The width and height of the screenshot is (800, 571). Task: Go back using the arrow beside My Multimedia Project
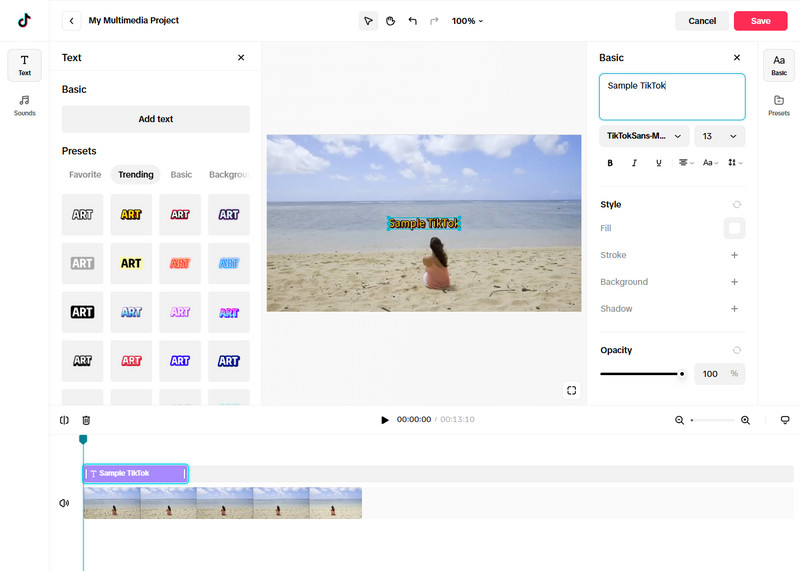tap(71, 21)
